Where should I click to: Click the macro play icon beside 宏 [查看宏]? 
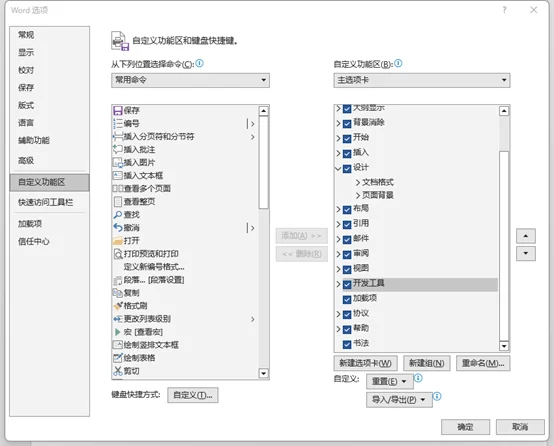[118, 332]
